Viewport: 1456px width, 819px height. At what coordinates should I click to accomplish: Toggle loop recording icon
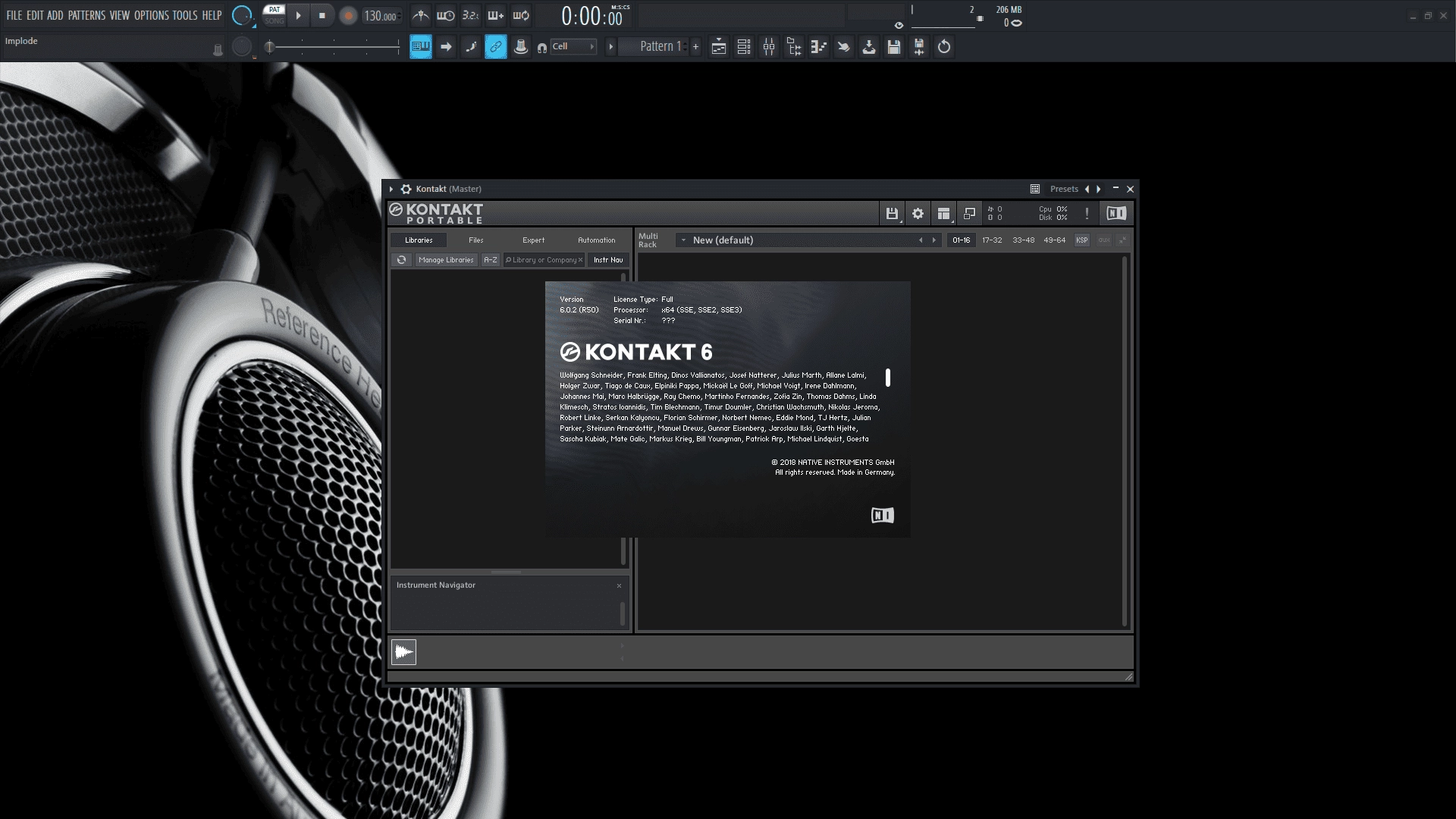[x=521, y=15]
